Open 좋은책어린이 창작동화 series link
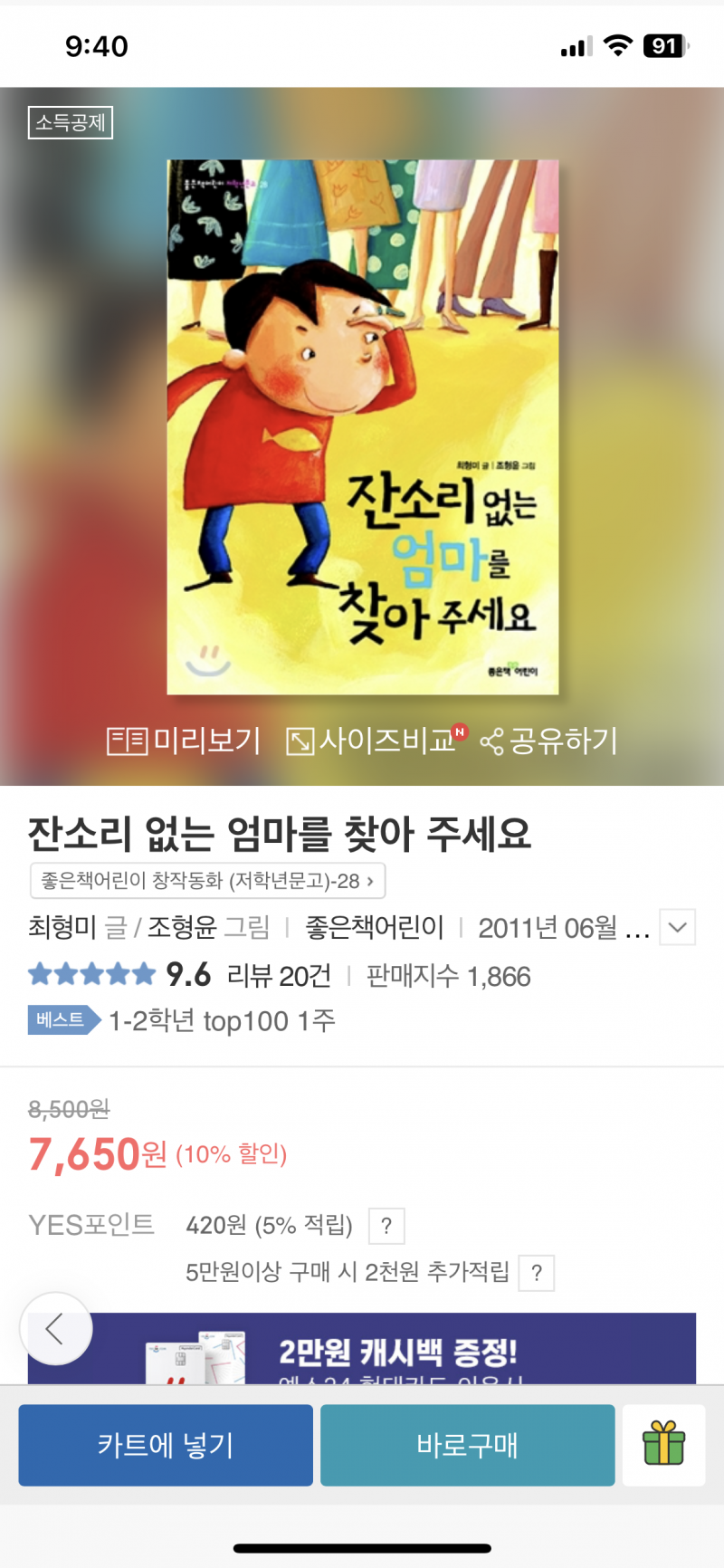724x1568 pixels. coord(208,880)
